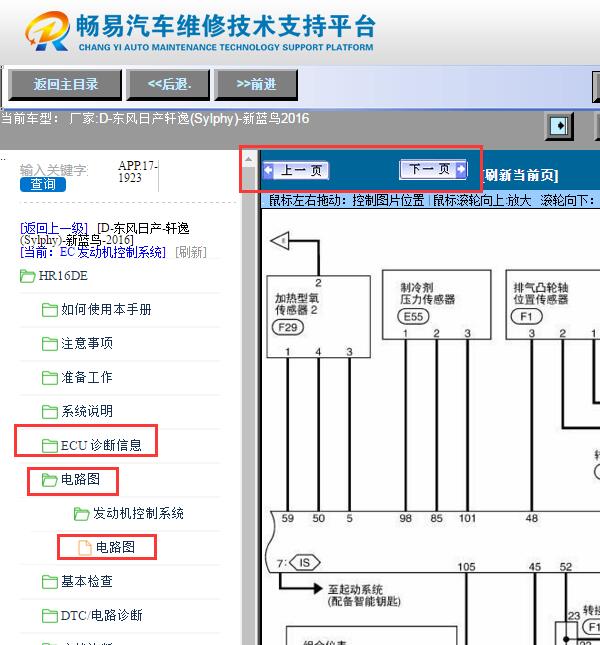Go forward with the >>前进 button
This screenshot has height=645, width=600.
256,85
